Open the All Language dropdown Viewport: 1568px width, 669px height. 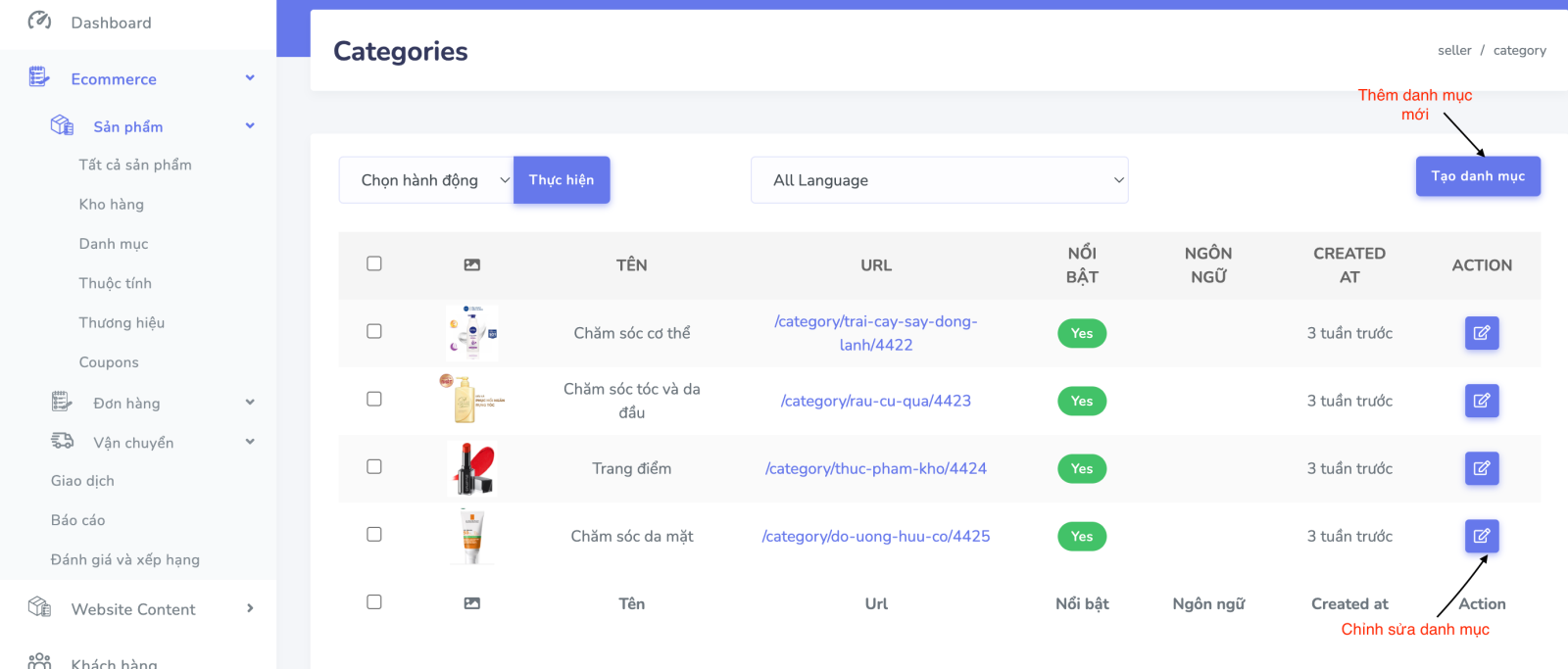939,180
